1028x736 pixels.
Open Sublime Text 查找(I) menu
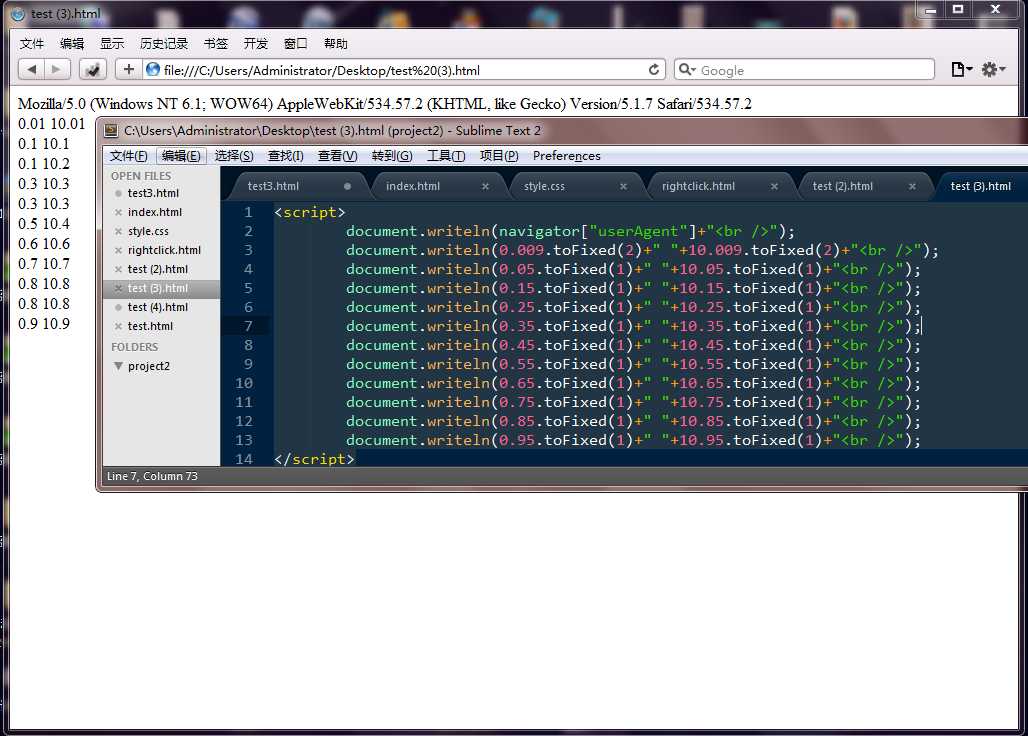tap(285, 155)
